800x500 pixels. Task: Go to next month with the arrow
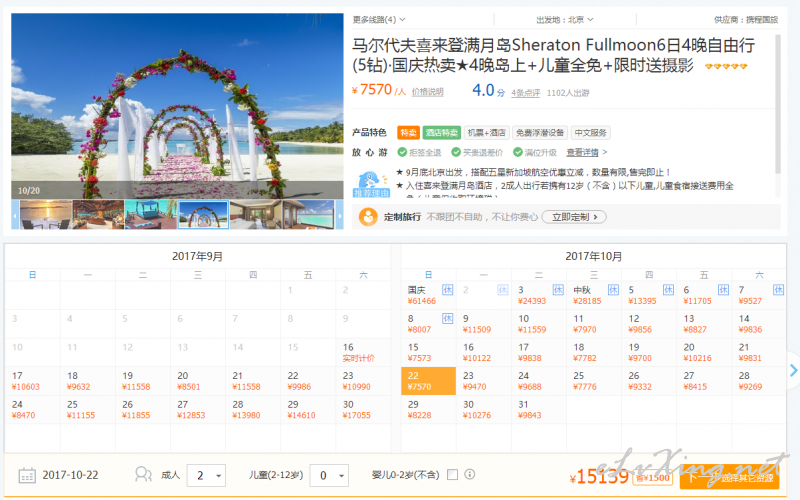[793, 370]
